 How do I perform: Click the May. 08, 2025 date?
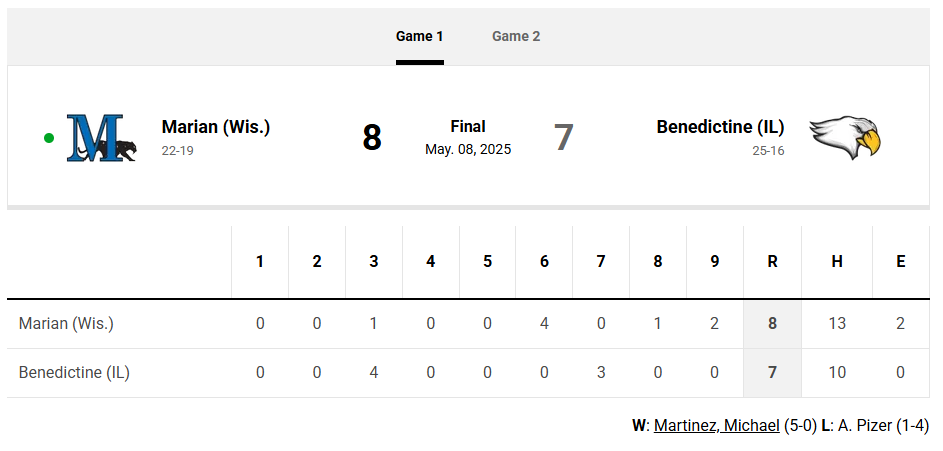[468, 149]
